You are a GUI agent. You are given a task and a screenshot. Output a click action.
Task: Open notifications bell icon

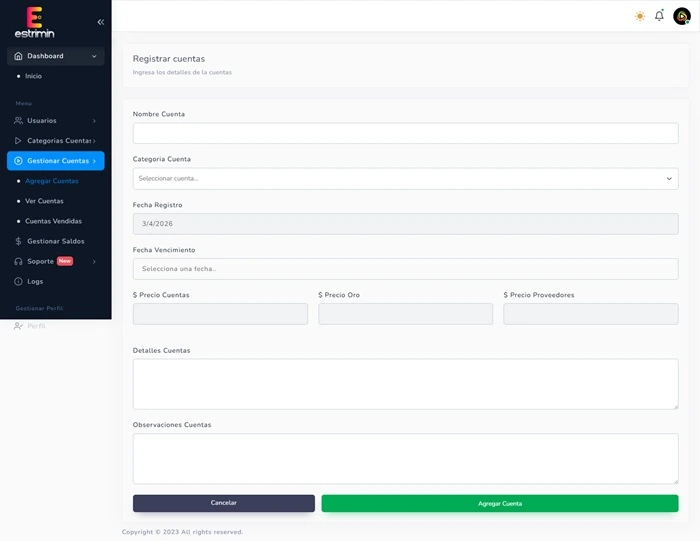click(x=659, y=16)
